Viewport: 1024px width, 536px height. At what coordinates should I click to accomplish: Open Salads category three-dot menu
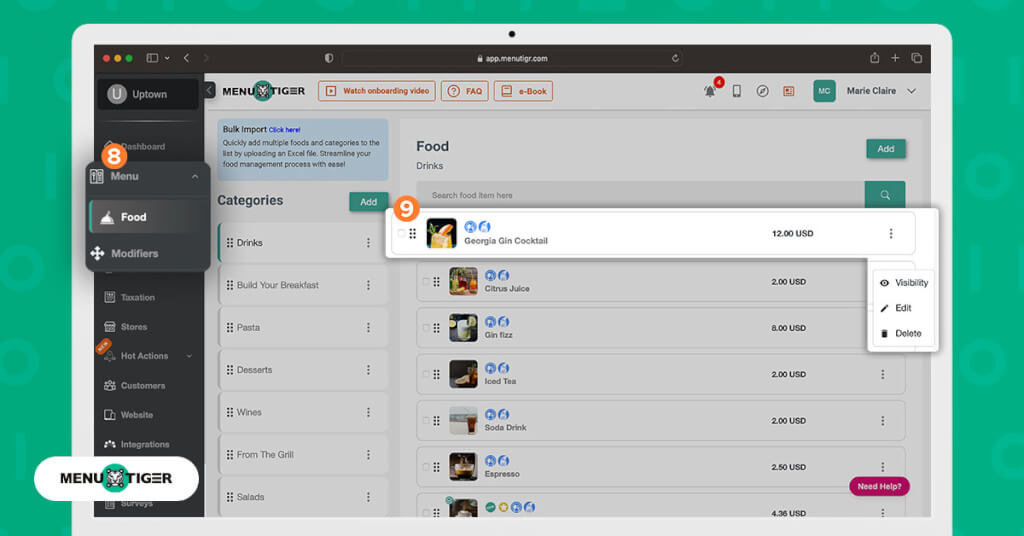pos(368,497)
